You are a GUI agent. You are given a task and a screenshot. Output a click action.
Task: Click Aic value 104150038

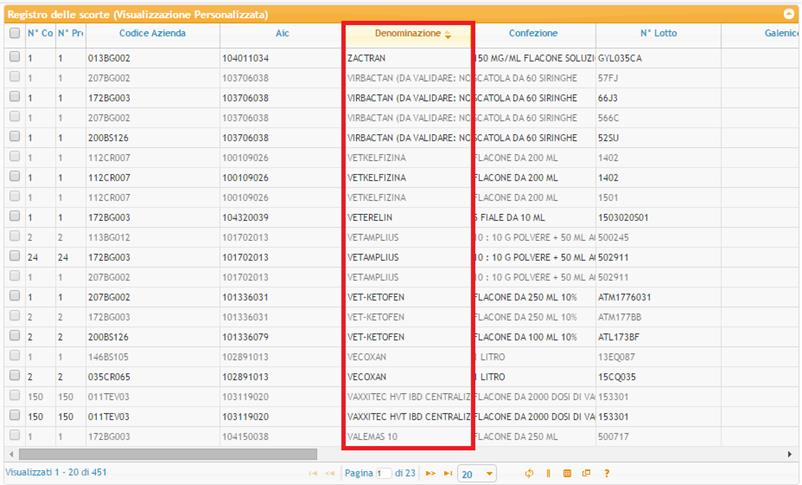point(246,437)
